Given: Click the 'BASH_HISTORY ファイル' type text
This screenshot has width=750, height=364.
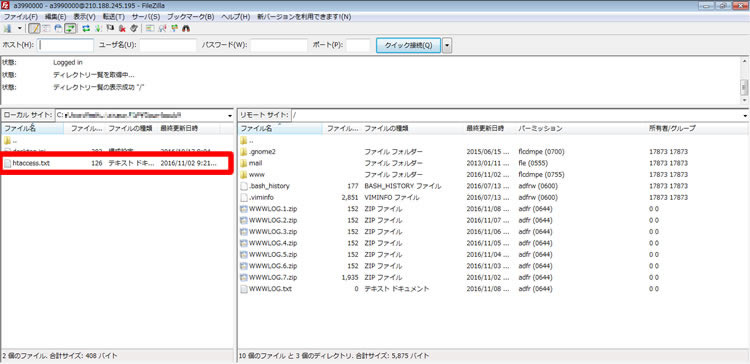Looking at the screenshot, I should (403, 186).
